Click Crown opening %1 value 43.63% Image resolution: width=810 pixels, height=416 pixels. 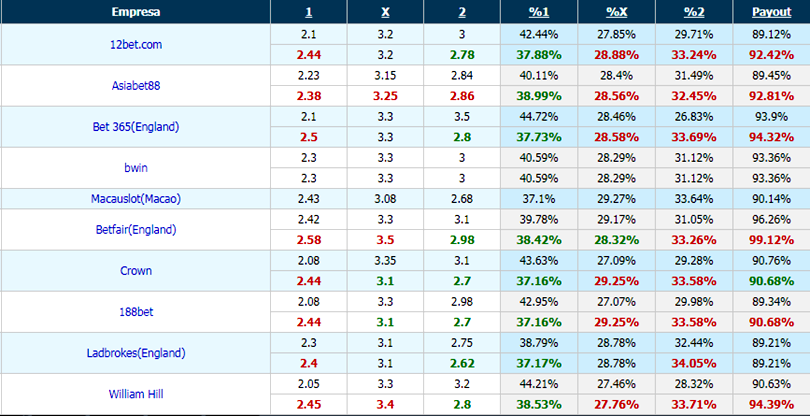(x=539, y=260)
